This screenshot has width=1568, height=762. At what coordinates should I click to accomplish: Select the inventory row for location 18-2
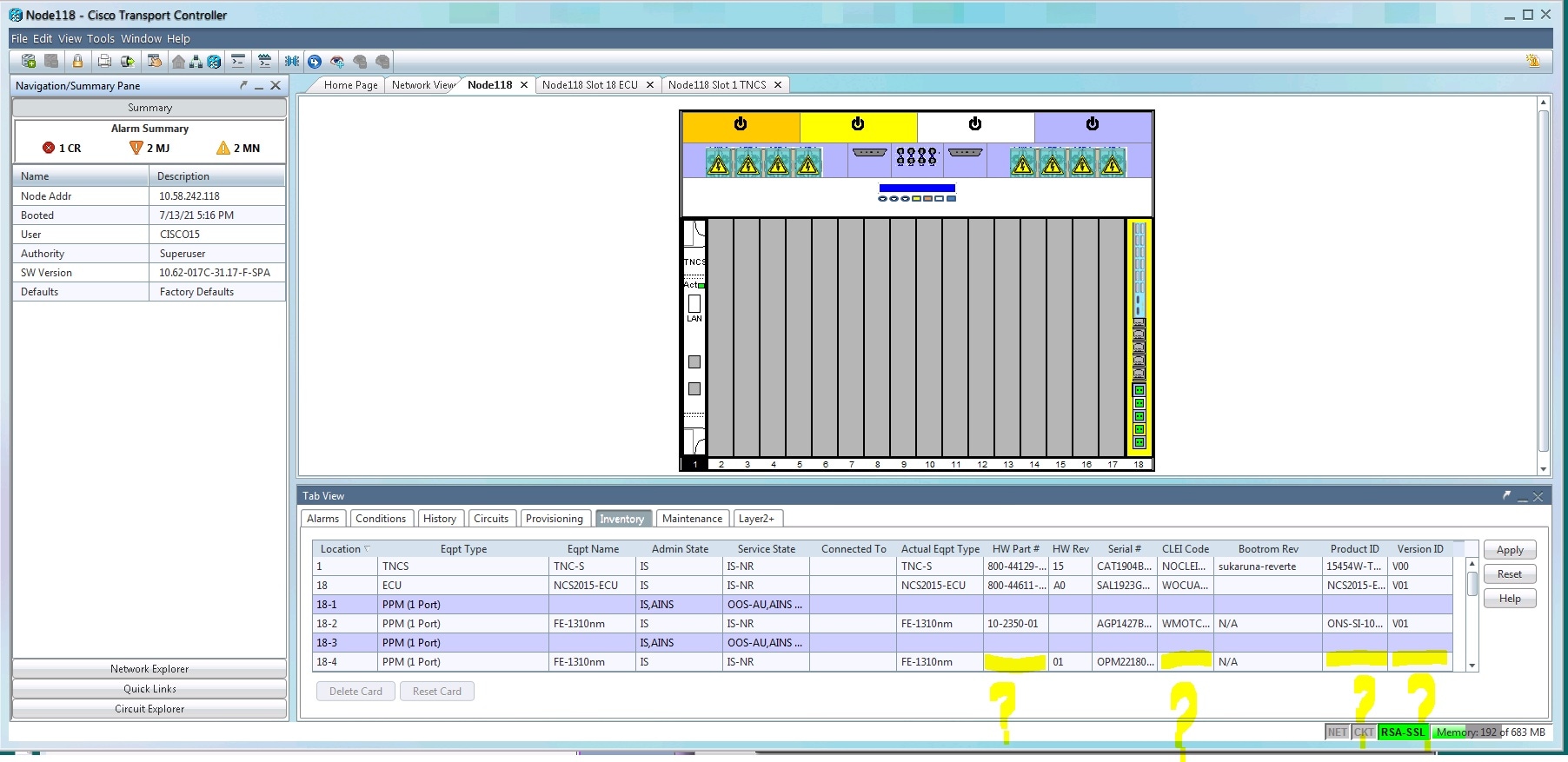[882, 624]
